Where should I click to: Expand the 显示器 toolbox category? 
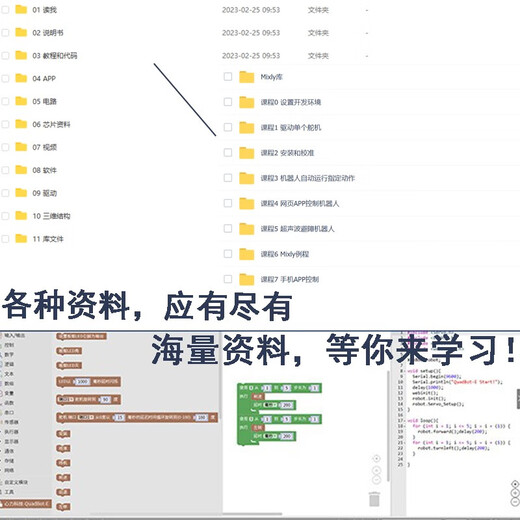(x=11, y=441)
